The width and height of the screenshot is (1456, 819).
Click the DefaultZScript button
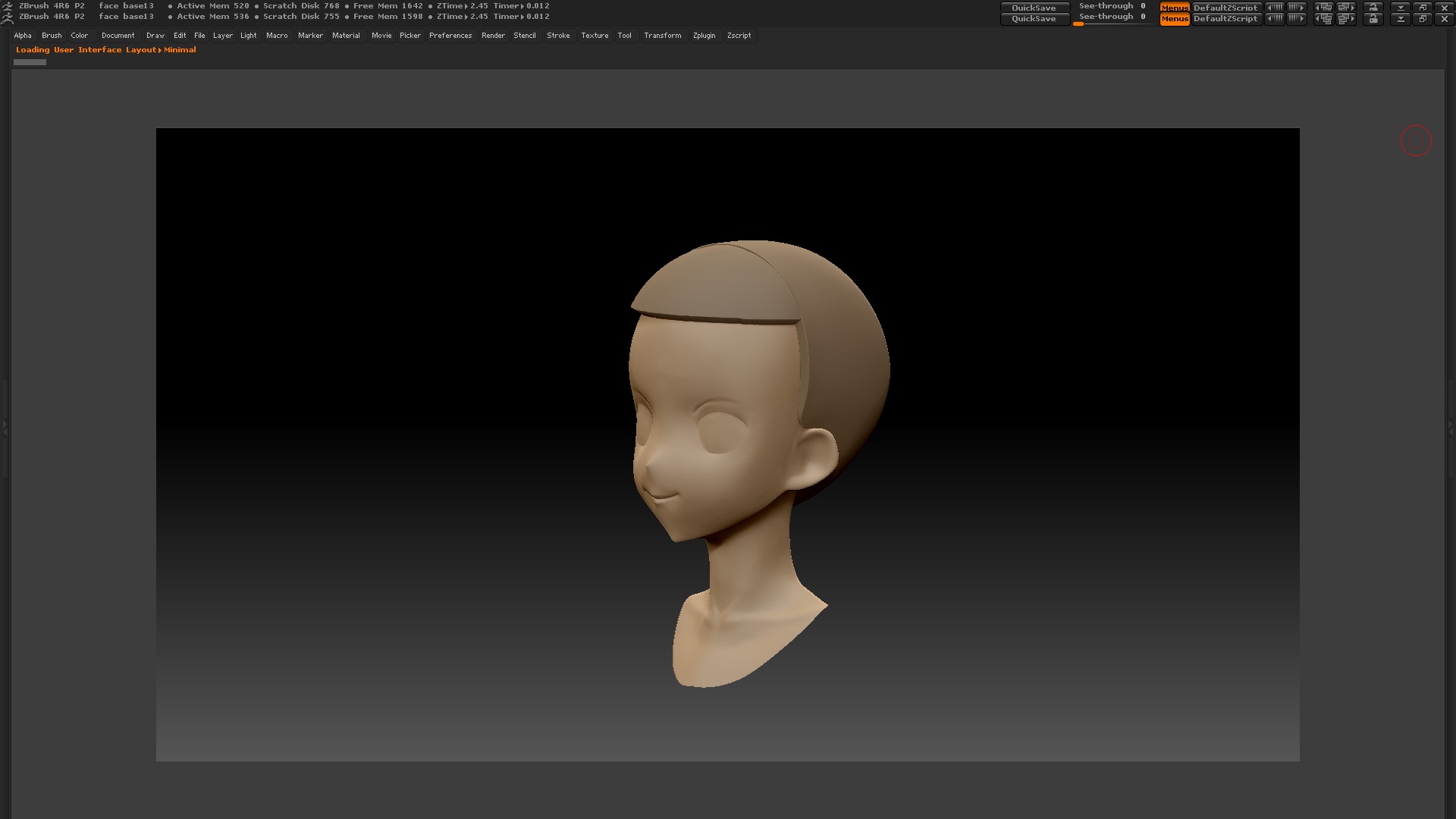pyautogui.click(x=1225, y=18)
